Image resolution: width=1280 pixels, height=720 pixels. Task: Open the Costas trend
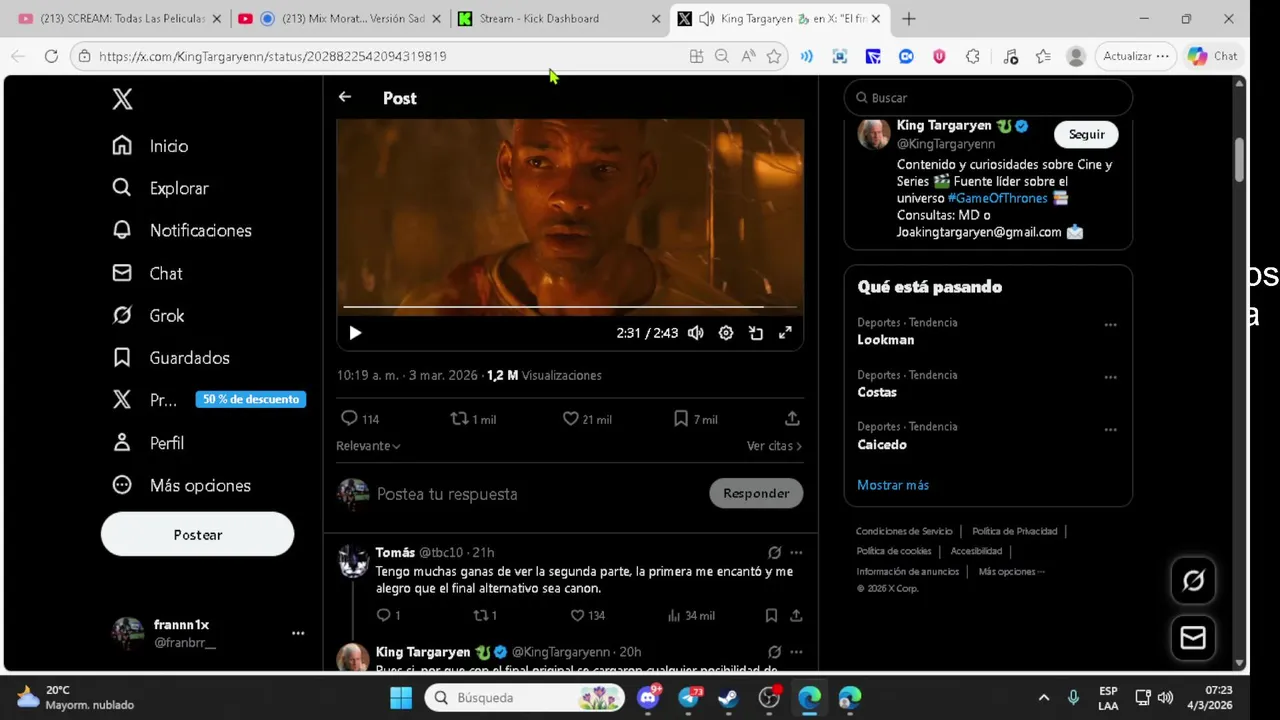877,392
